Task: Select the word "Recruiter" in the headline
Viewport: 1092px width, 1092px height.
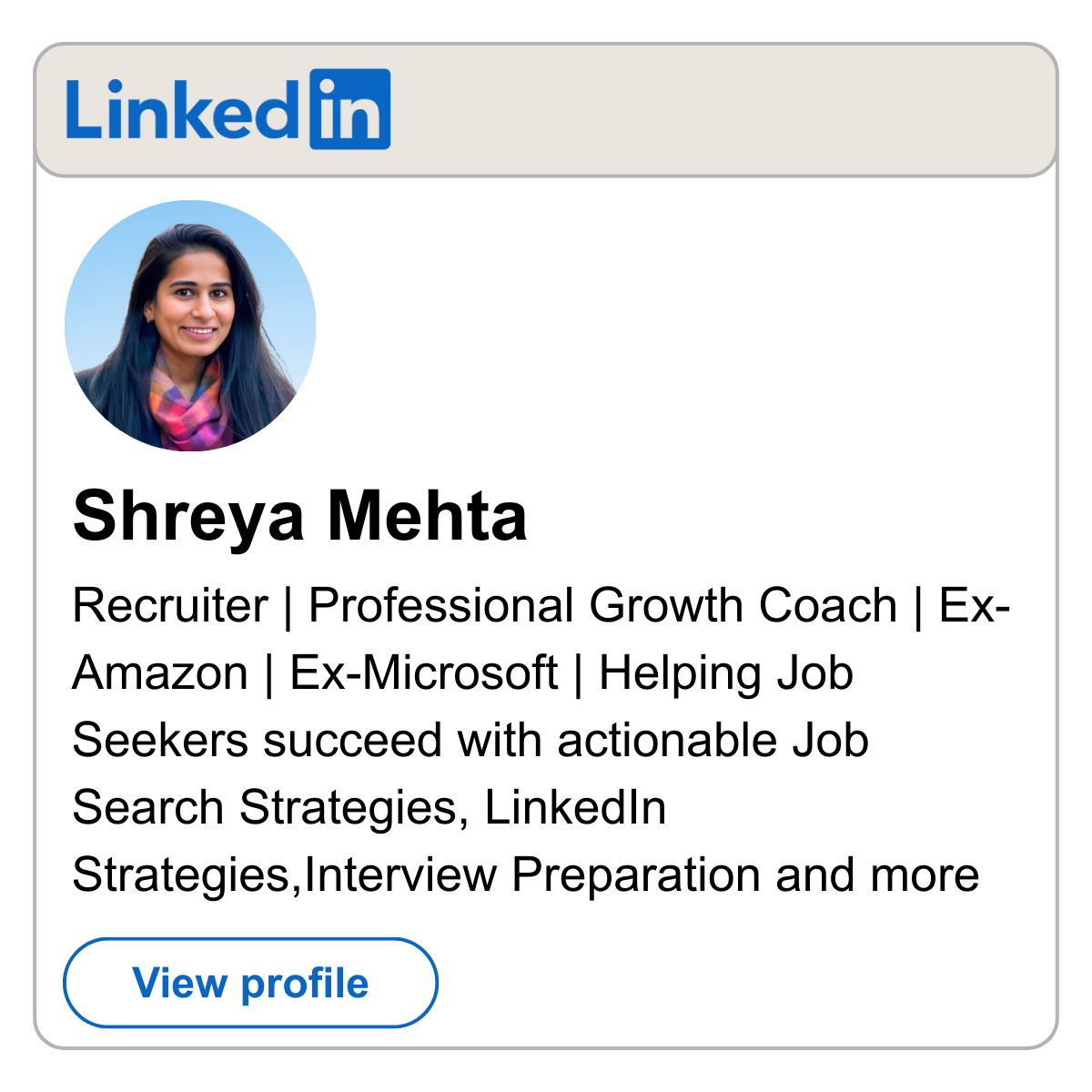Action: [170, 606]
